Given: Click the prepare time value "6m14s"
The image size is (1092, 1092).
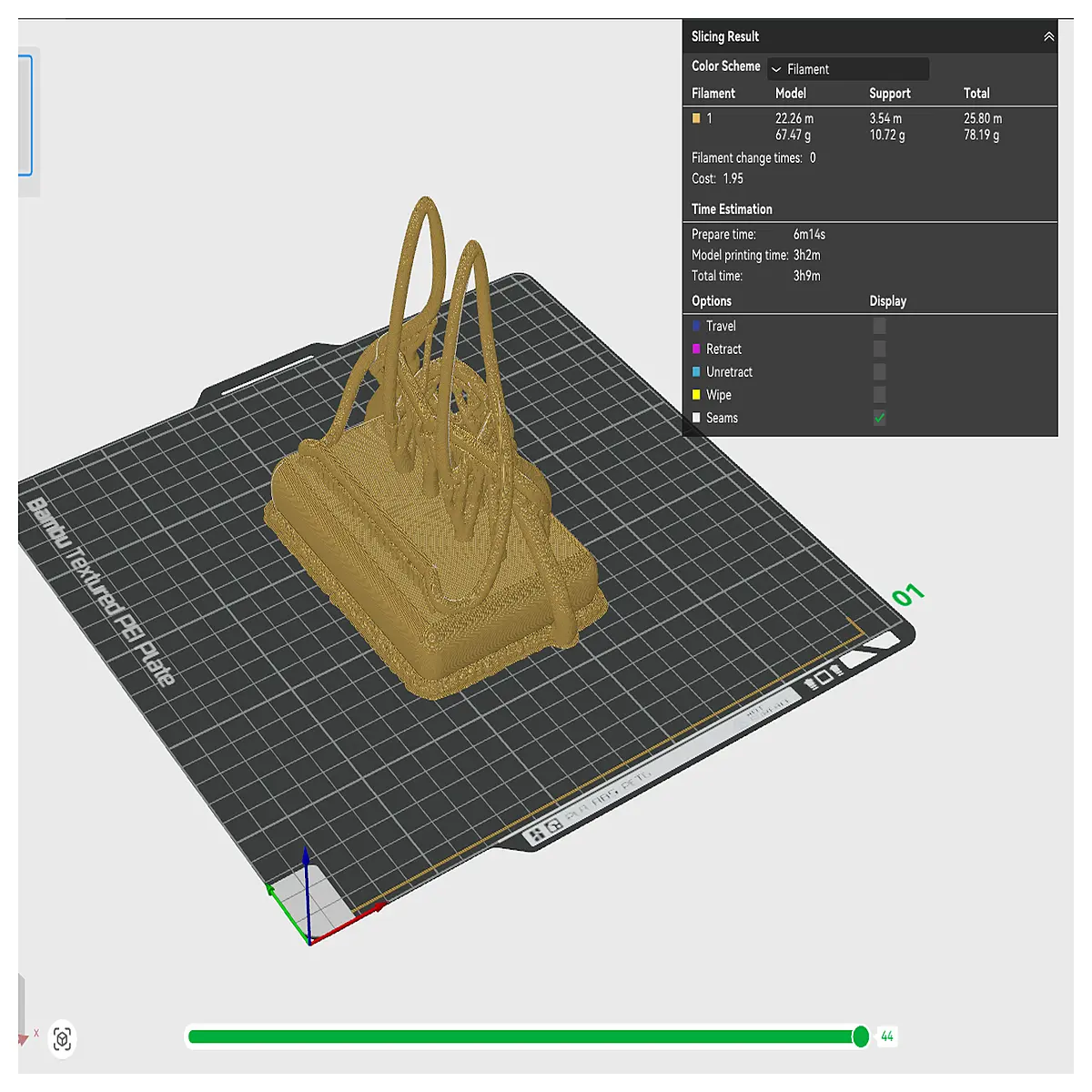Looking at the screenshot, I should [809, 234].
